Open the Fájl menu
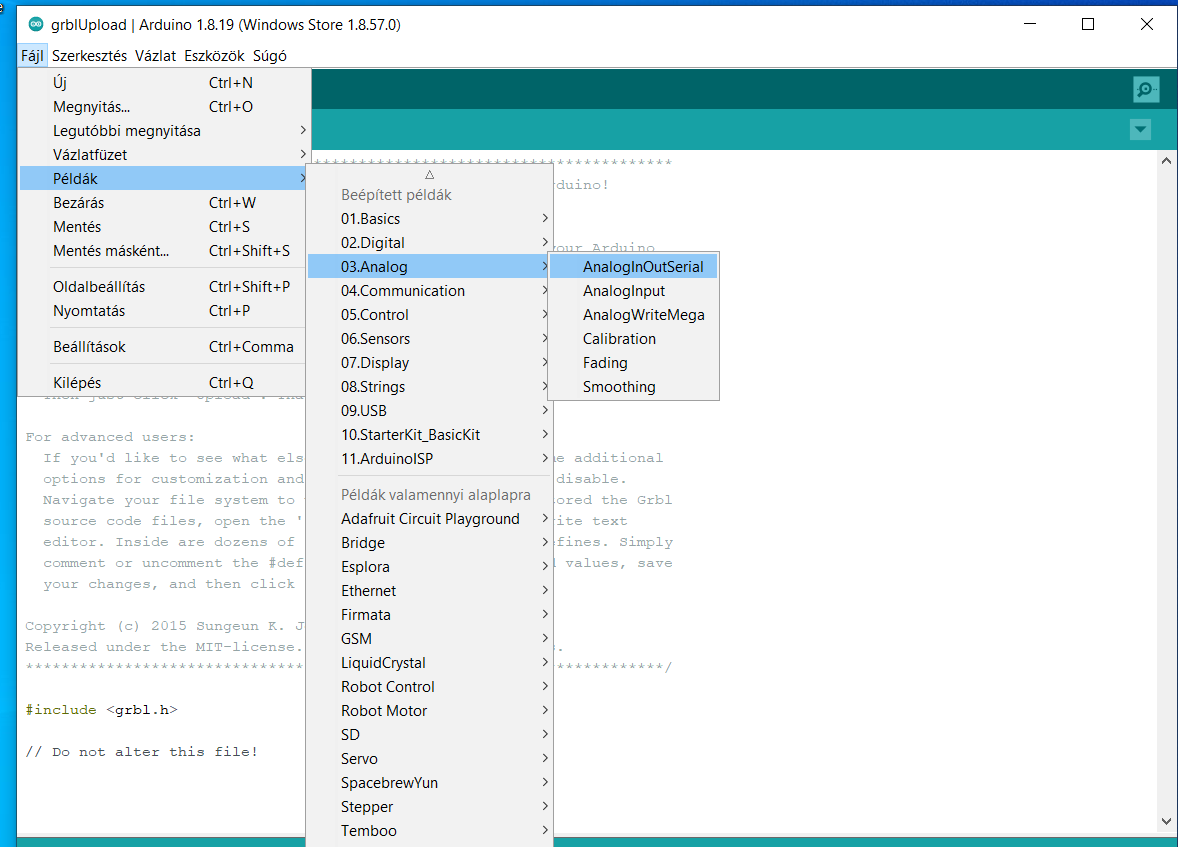 point(32,56)
